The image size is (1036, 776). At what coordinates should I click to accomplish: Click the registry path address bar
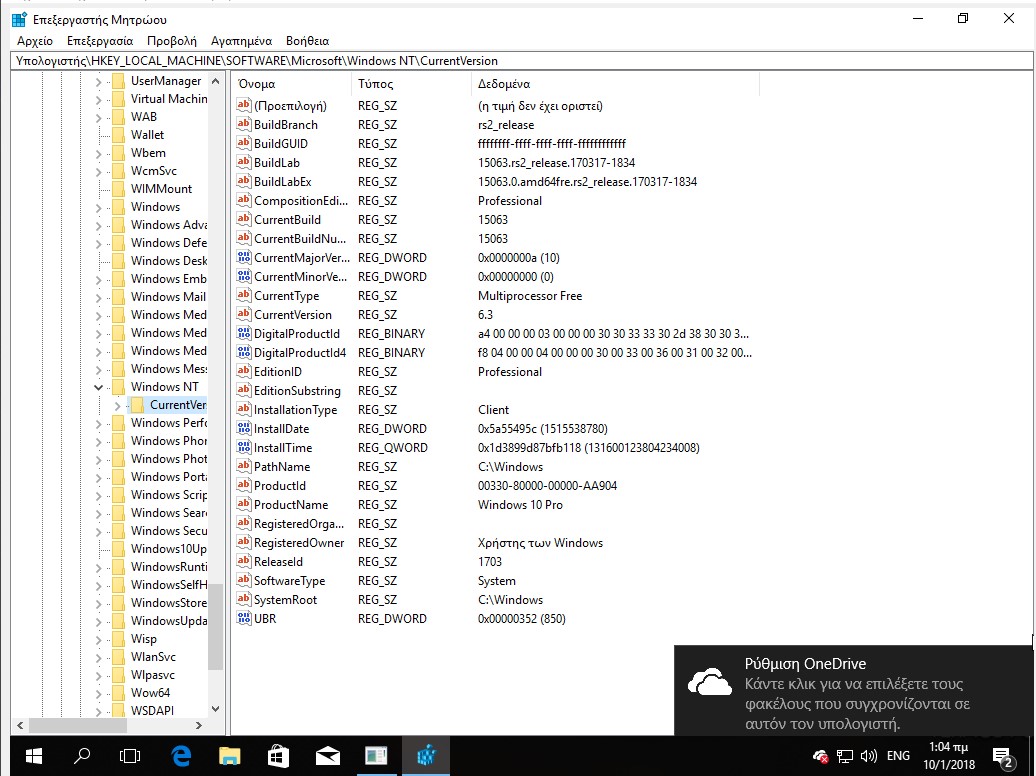(522, 61)
